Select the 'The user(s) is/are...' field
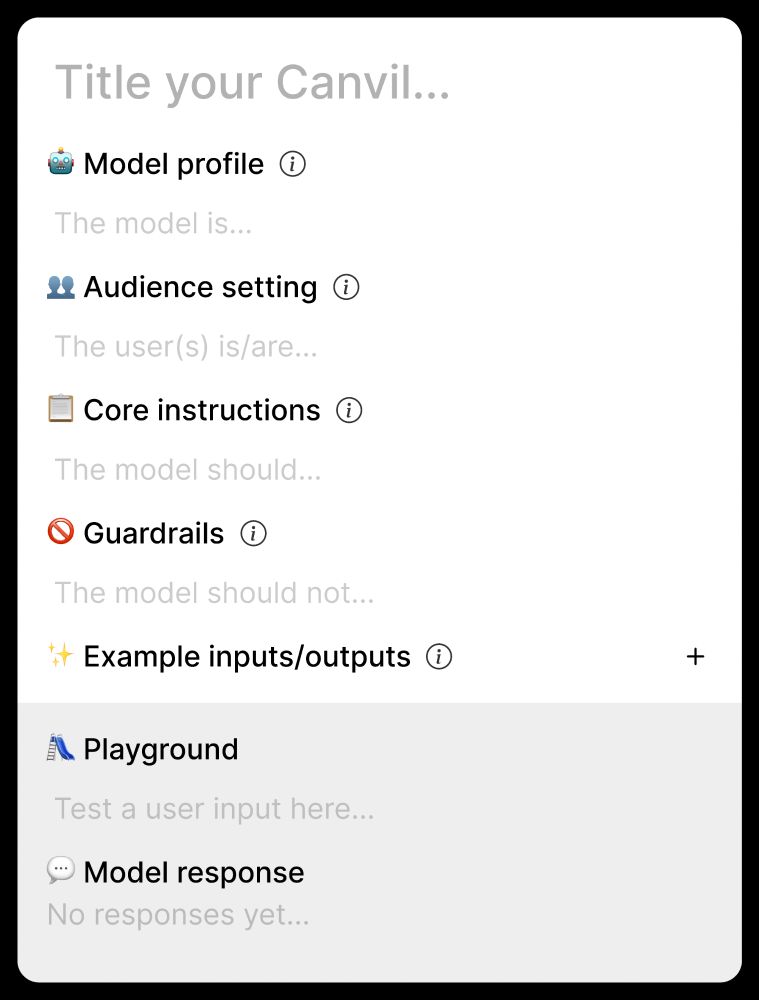This screenshot has width=759, height=1000. click(380, 346)
